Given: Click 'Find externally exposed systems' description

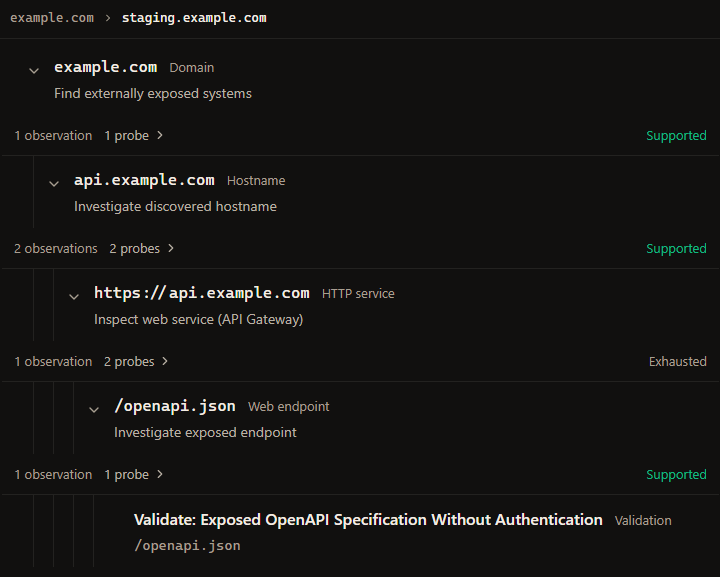Looking at the screenshot, I should (153, 94).
